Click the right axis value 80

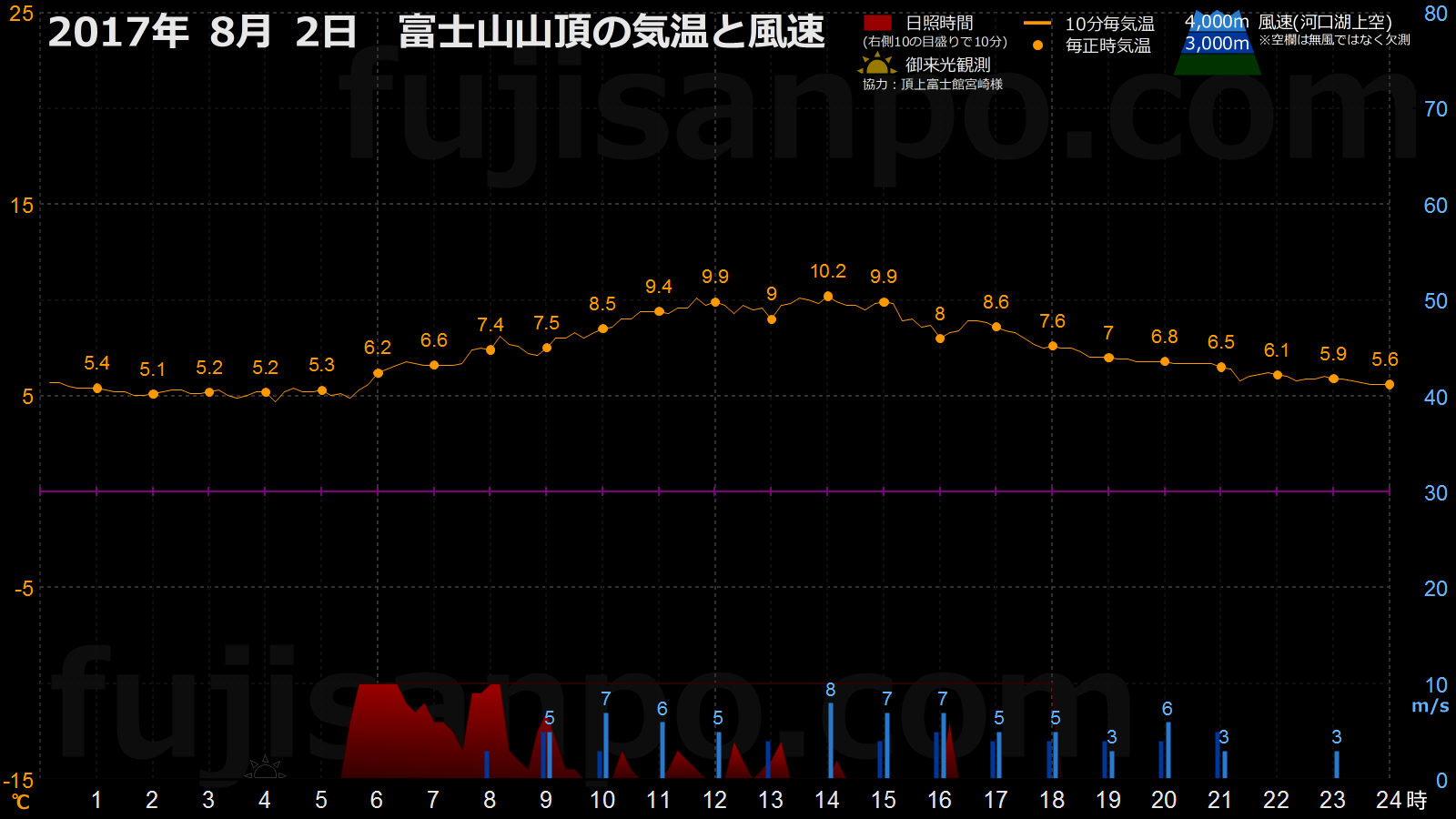[x=1436, y=14]
